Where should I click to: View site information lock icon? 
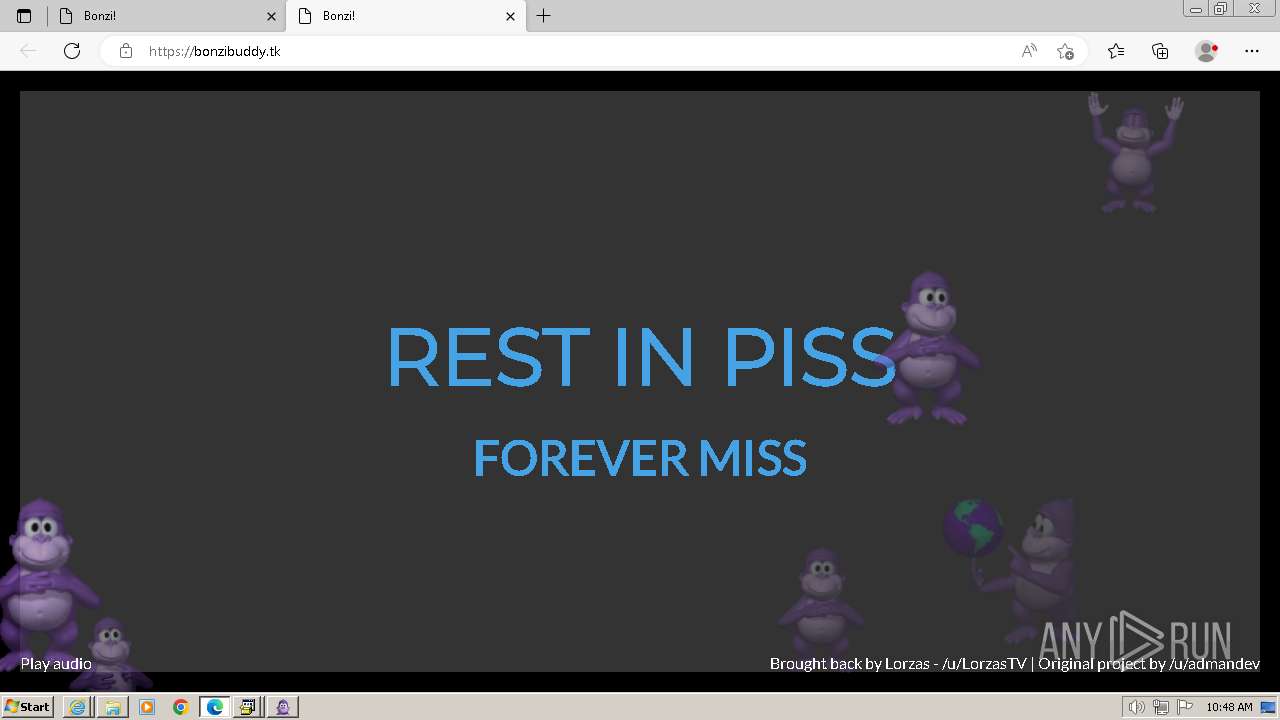click(125, 51)
